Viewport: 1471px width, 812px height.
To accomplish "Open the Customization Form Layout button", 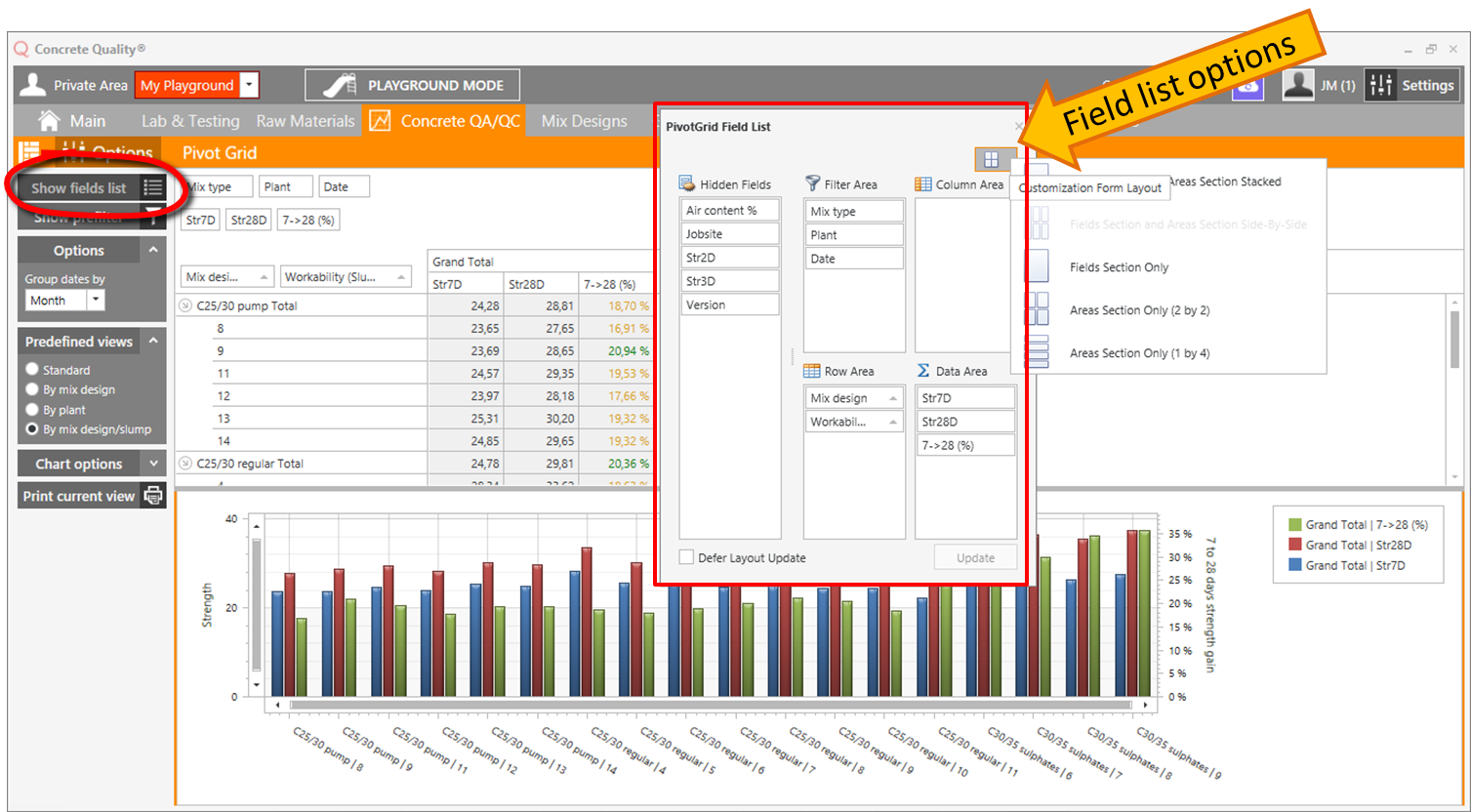I will pyautogui.click(x=991, y=159).
